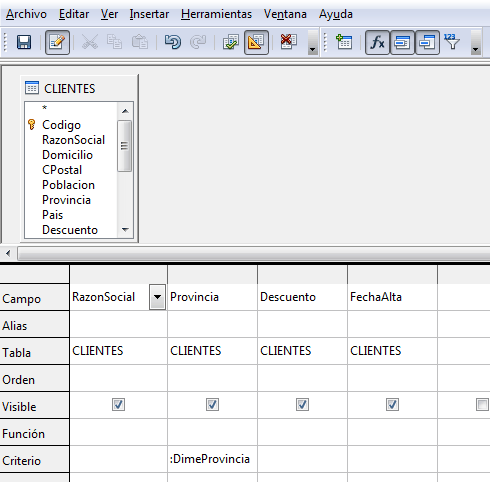490x482 pixels.
Task: Click the Redo arrow icon
Action: click(x=198, y=42)
